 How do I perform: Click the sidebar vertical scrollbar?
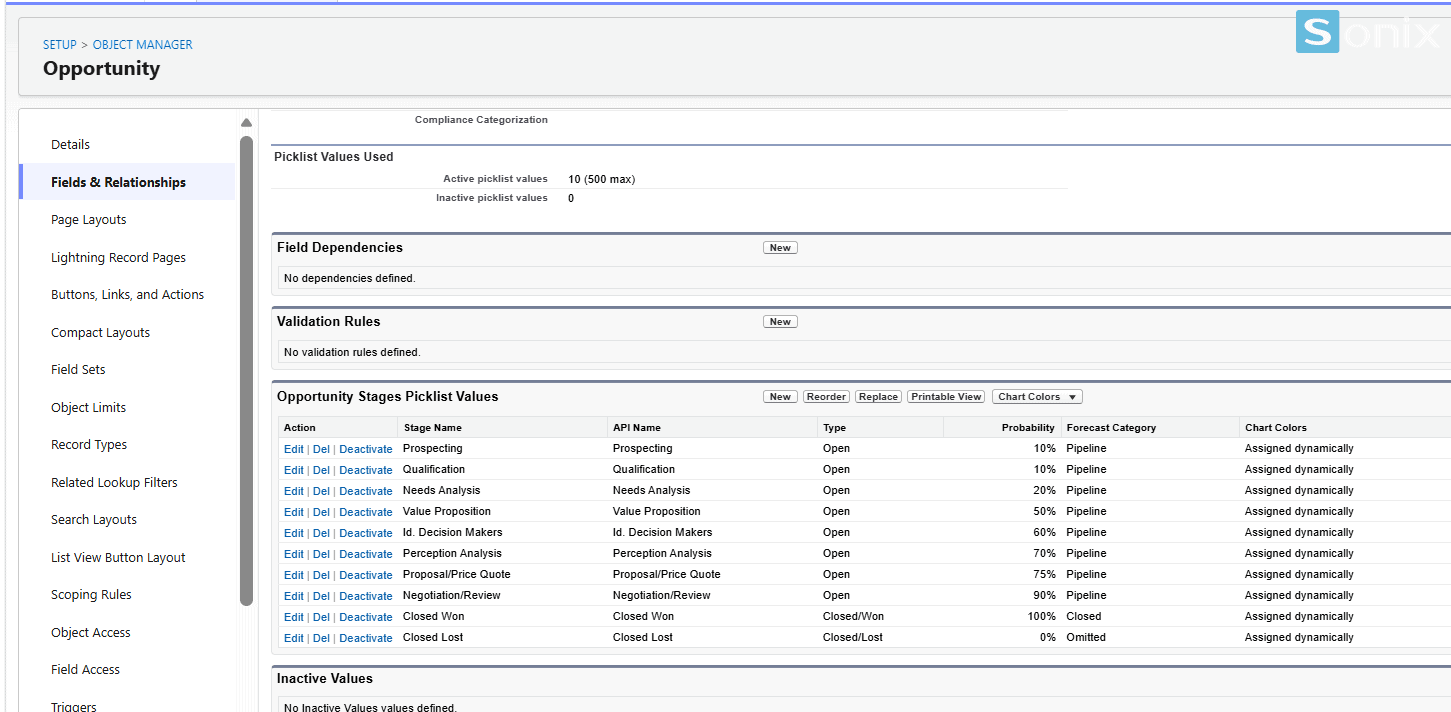tap(246, 370)
